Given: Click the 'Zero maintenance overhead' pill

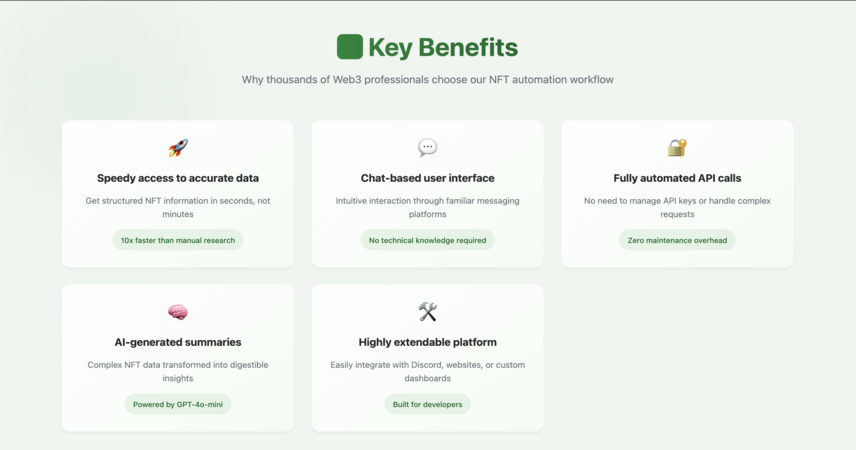Looking at the screenshot, I should [x=677, y=240].
